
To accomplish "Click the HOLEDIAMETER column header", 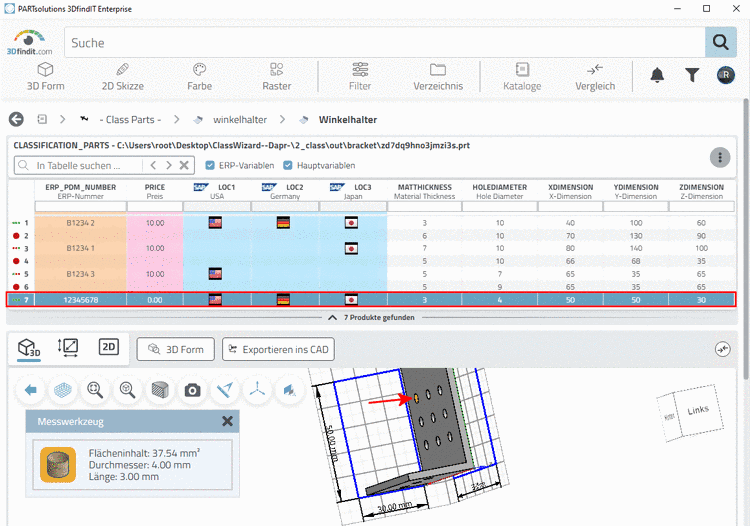I will click(499, 191).
